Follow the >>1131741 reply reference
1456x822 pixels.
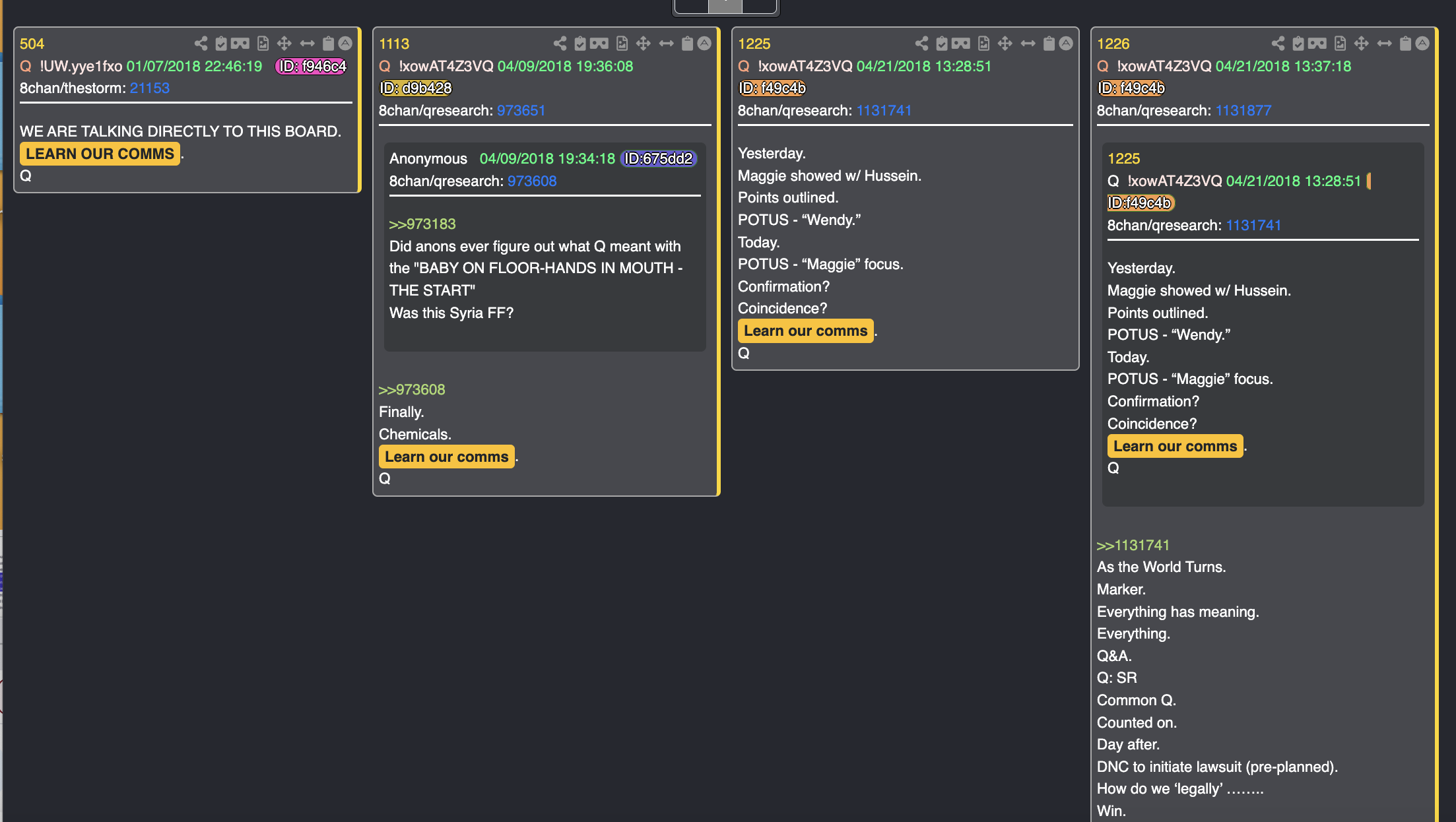pos(1133,545)
